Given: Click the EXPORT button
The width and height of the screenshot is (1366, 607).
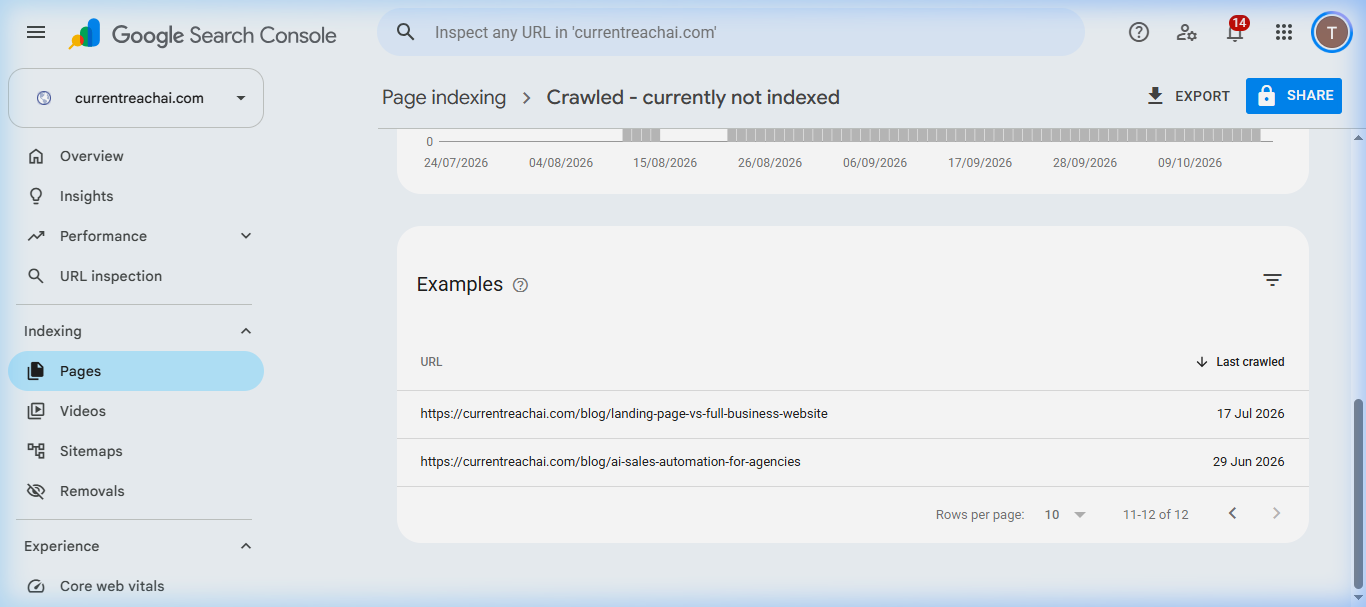Looking at the screenshot, I should click(x=1188, y=96).
